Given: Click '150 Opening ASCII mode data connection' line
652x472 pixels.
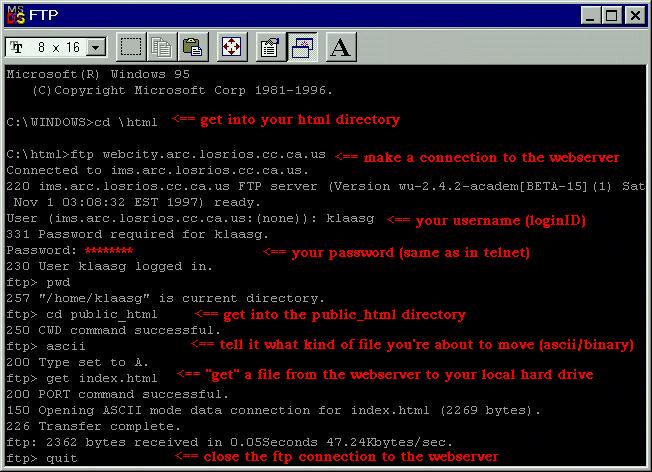Looking at the screenshot, I should click(x=274, y=410).
